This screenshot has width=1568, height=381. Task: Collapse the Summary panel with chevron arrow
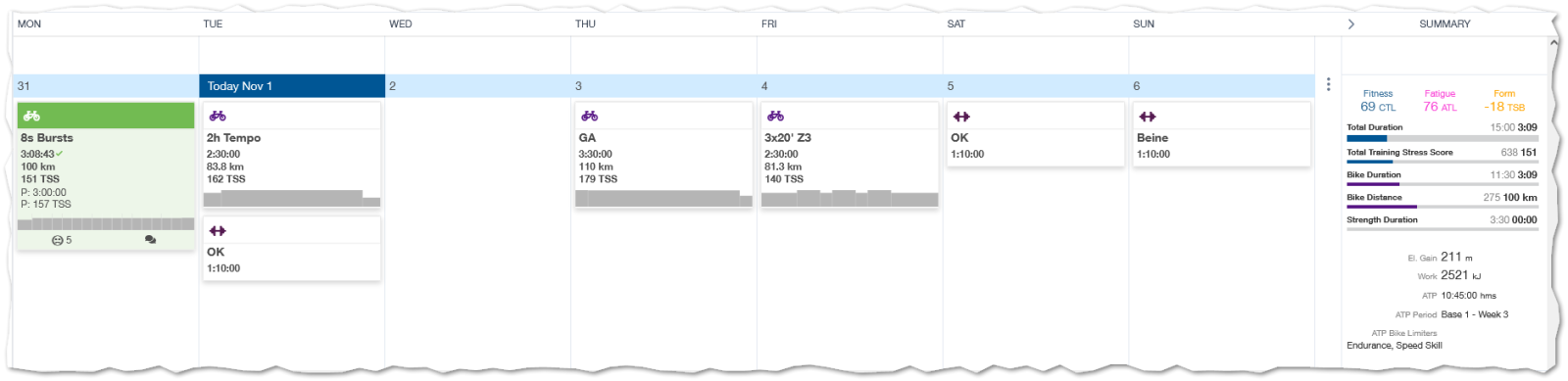pos(1350,24)
